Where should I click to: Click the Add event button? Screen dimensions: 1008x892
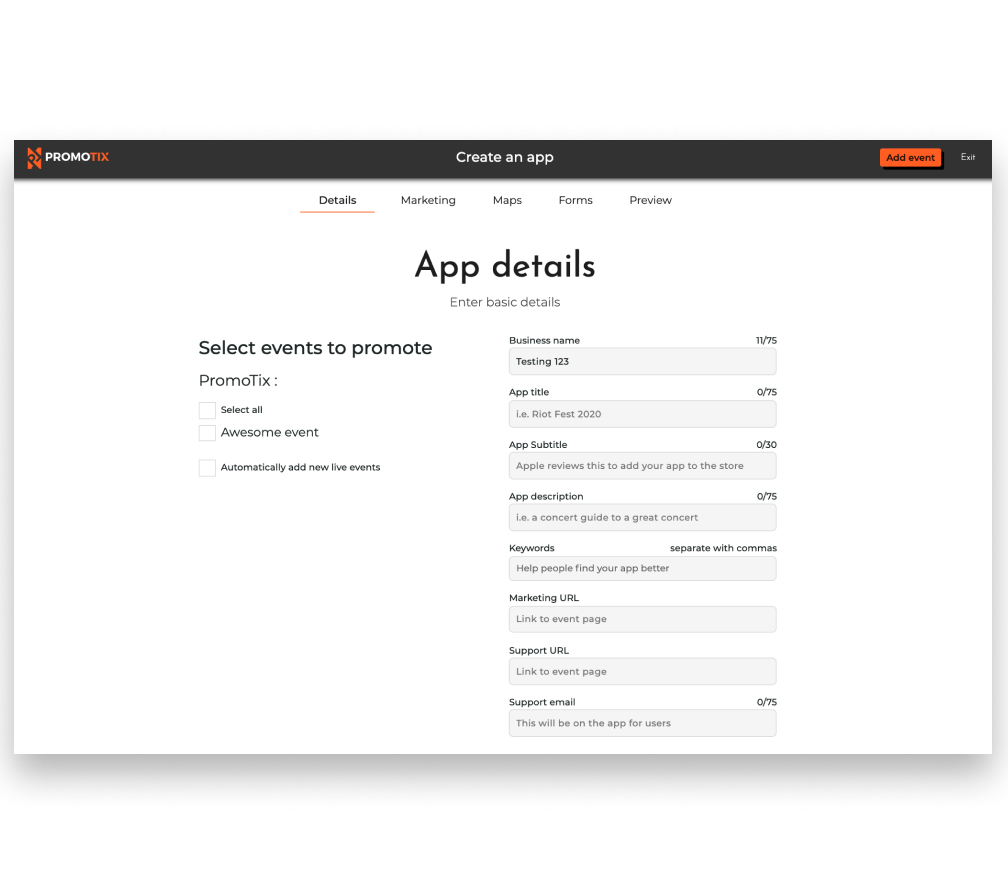[910, 157]
